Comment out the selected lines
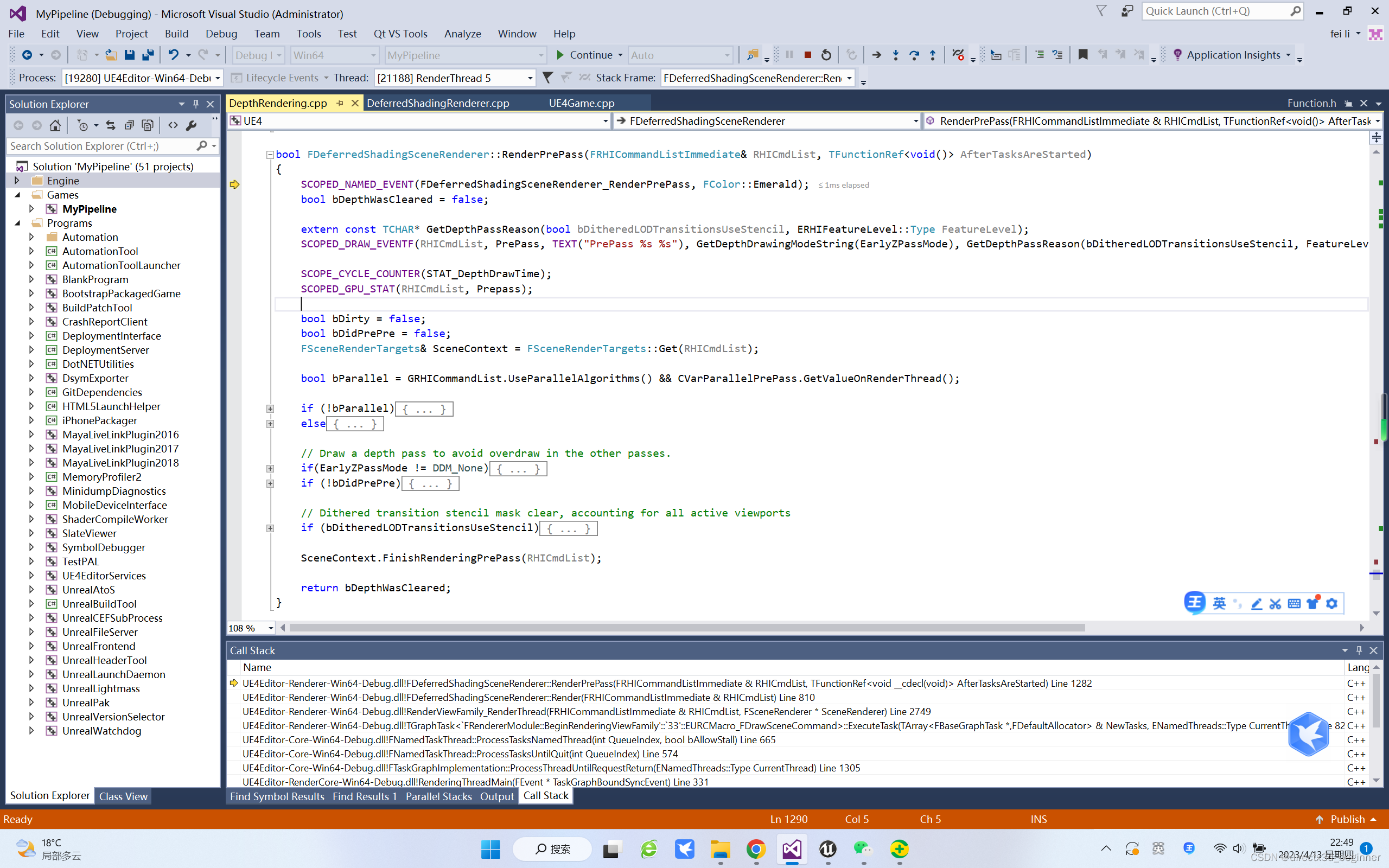The width and height of the screenshot is (1389, 868). coord(1040,55)
